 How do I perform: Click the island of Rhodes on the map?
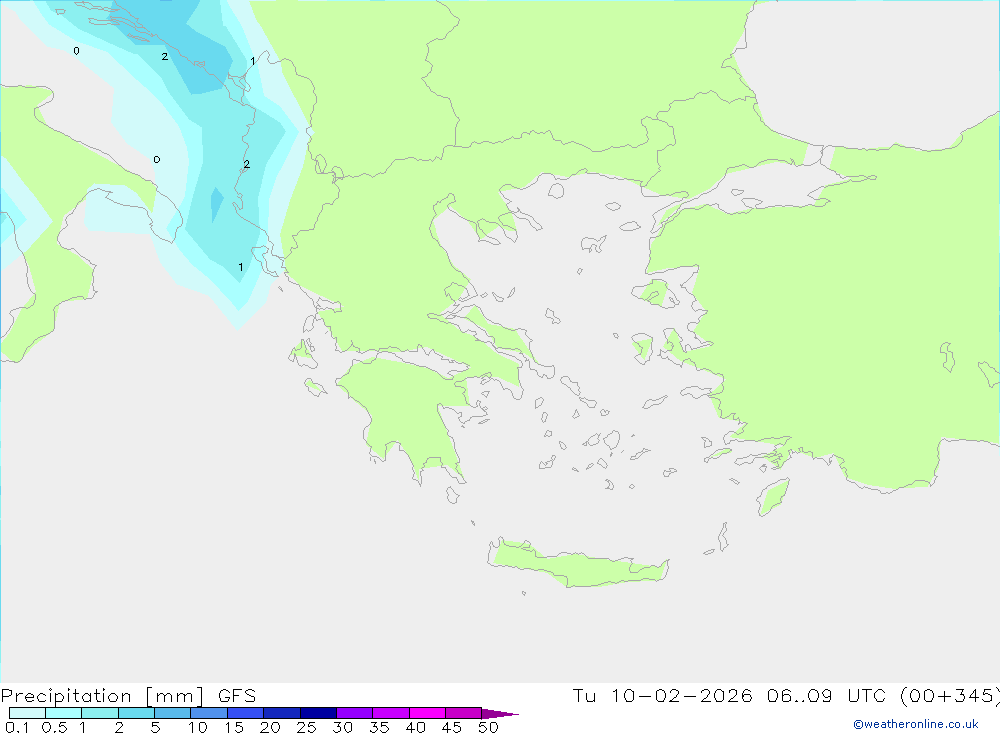[x=773, y=496]
